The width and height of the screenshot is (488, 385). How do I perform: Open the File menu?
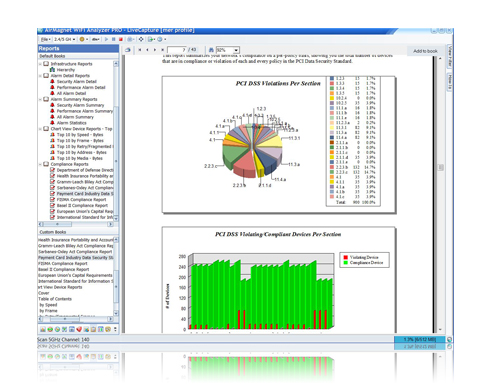click(46, 39)
